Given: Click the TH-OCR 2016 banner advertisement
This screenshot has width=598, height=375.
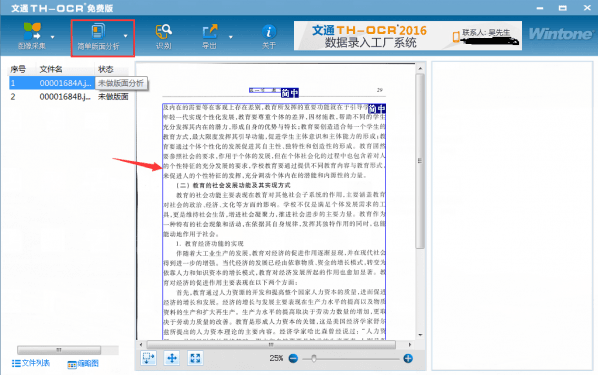Looking at the screenshot, I should point(408,35).
